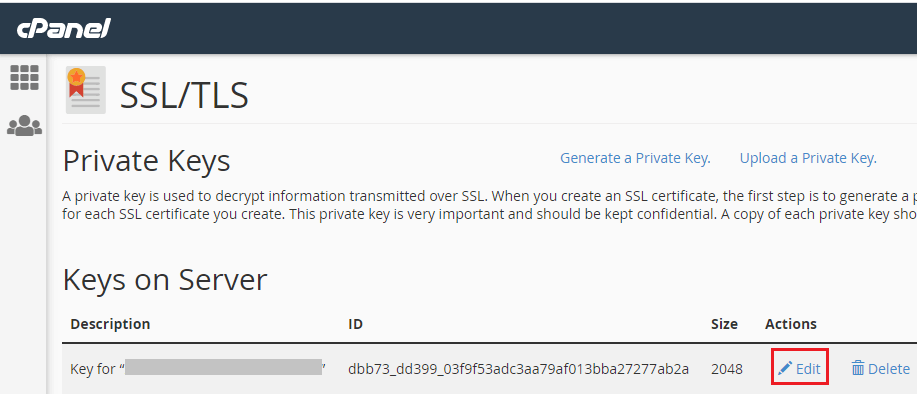
Task: Click the ID column header
Action: (x=356, y=324)
